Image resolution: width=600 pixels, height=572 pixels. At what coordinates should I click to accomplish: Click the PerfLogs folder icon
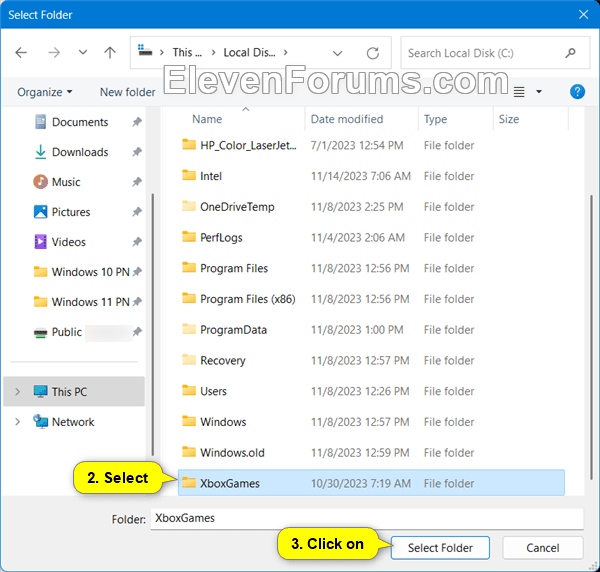(x=189, y=237)
